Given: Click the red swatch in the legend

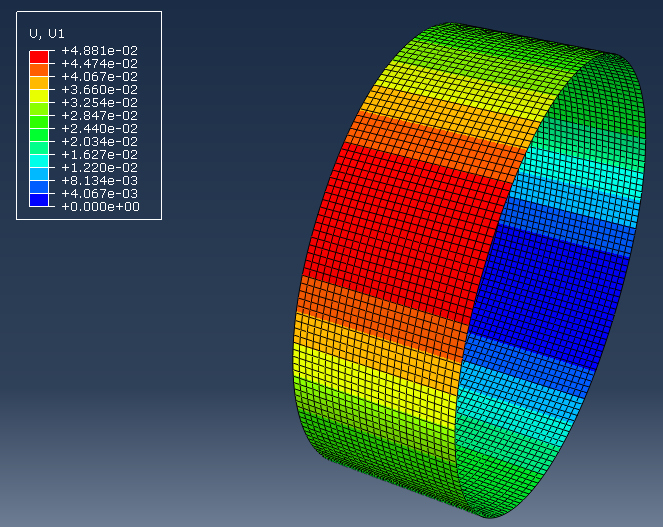Looking at the screenshot, I should pyautogui.click(x=39, y=57).
